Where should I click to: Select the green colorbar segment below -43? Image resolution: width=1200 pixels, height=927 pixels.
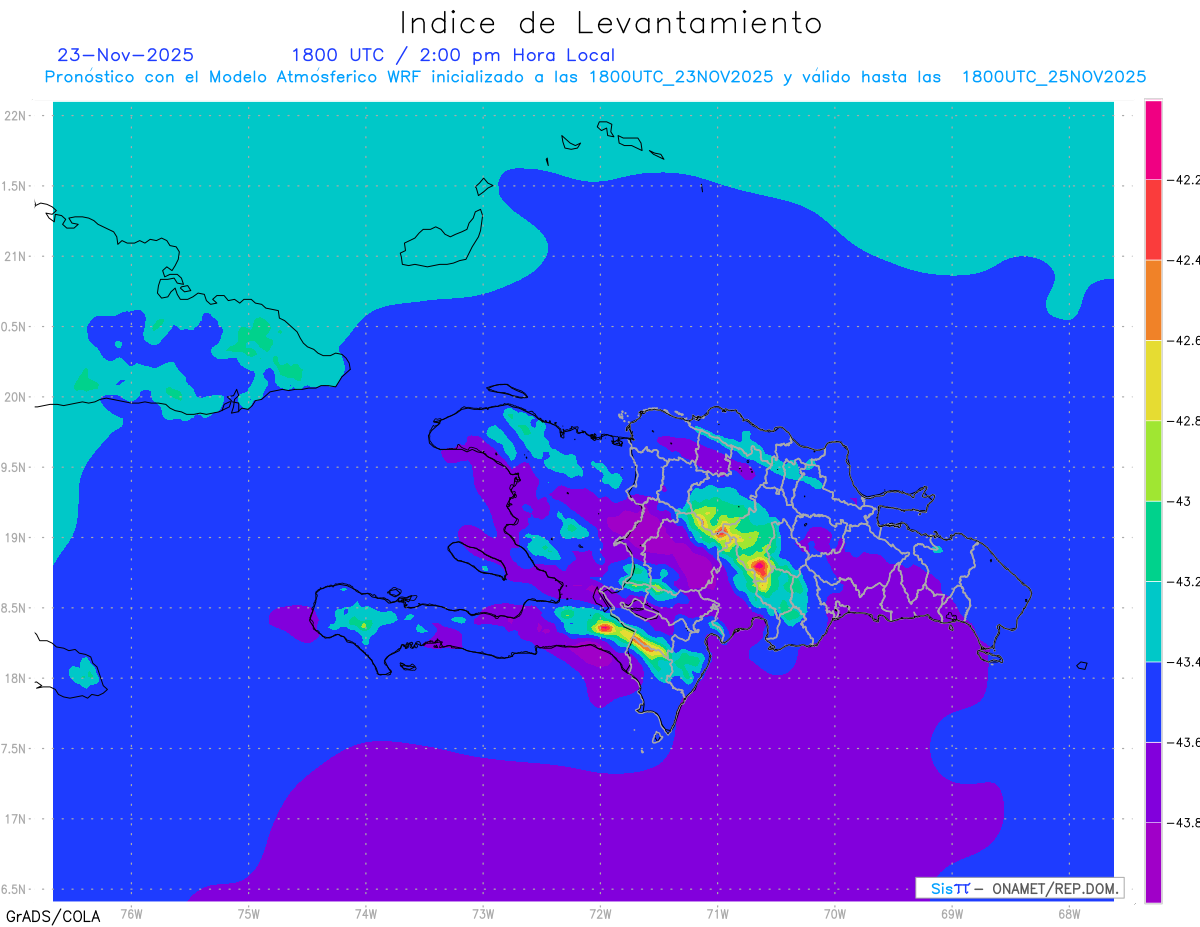coord(1153,541)
